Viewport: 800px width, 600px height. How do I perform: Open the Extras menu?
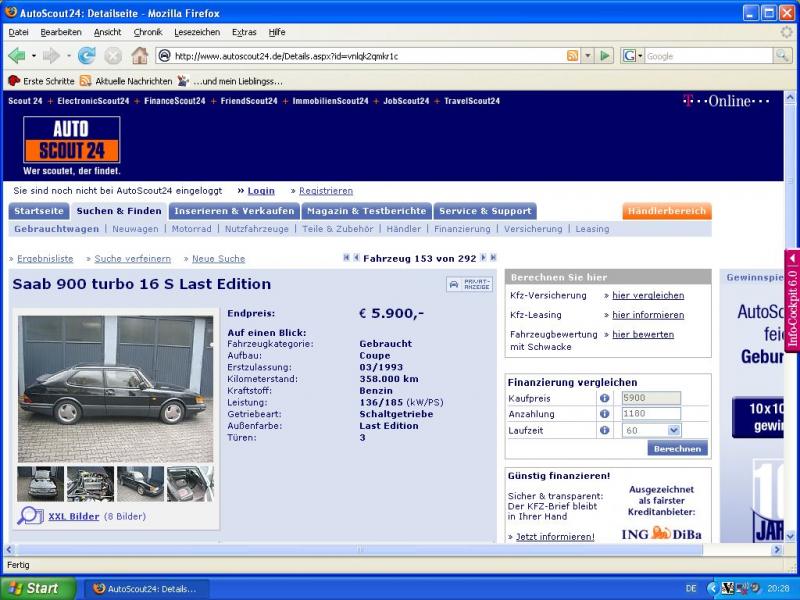(244, 32)
